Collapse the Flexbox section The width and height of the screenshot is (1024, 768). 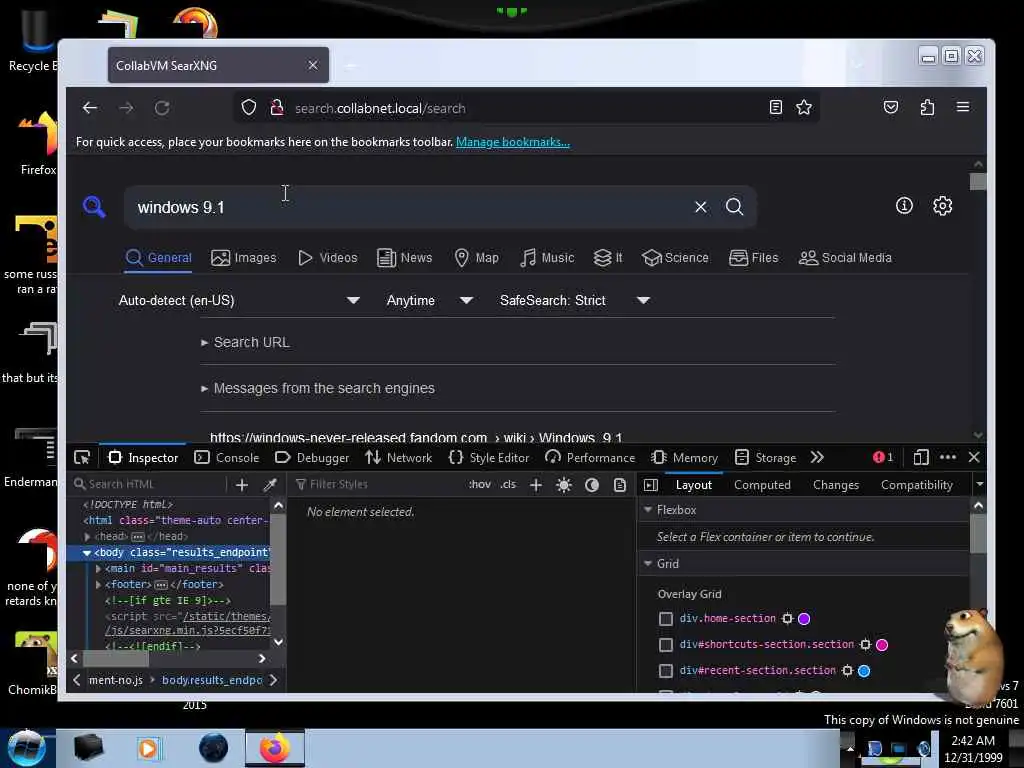[x=648, y=509]
